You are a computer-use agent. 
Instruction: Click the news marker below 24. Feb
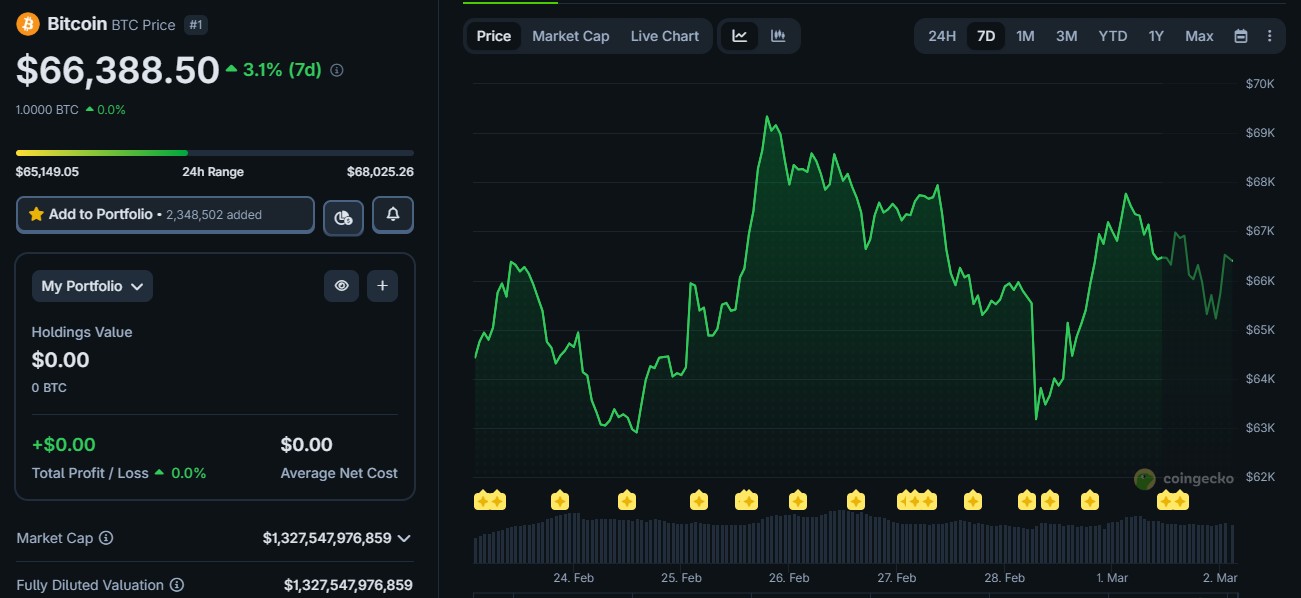pyautogui.click(x=560, y=500)
